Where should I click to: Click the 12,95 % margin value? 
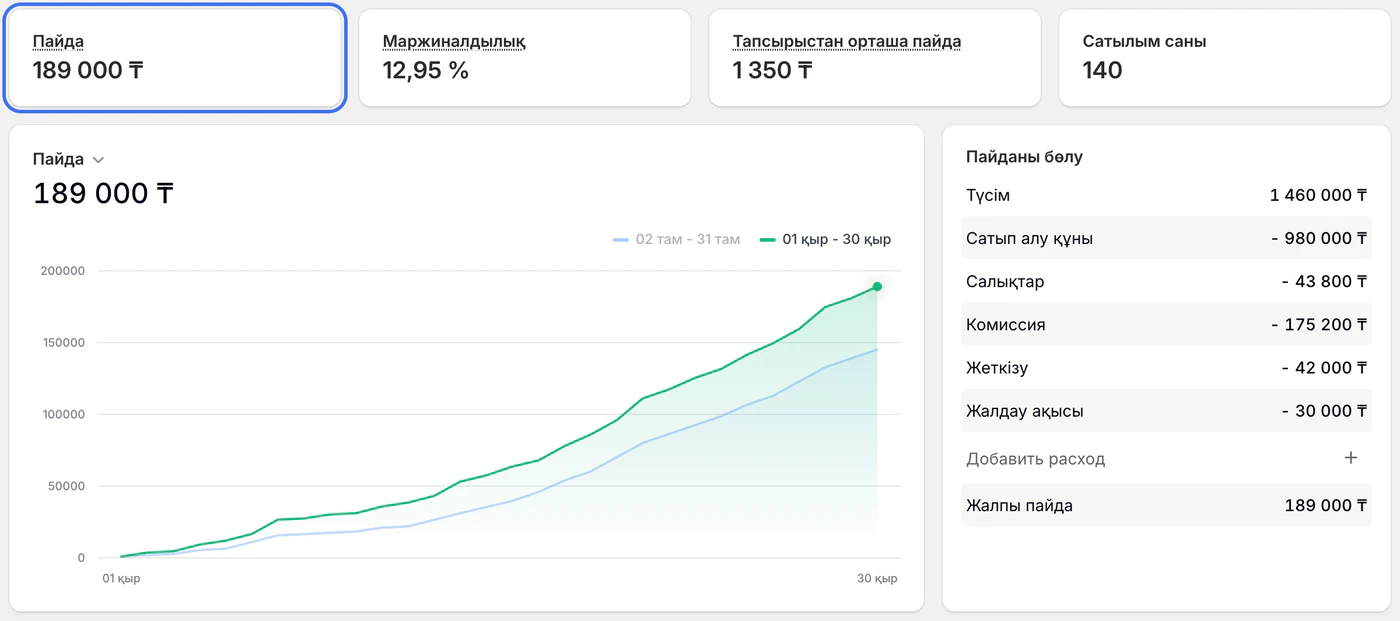pos(426,70)
